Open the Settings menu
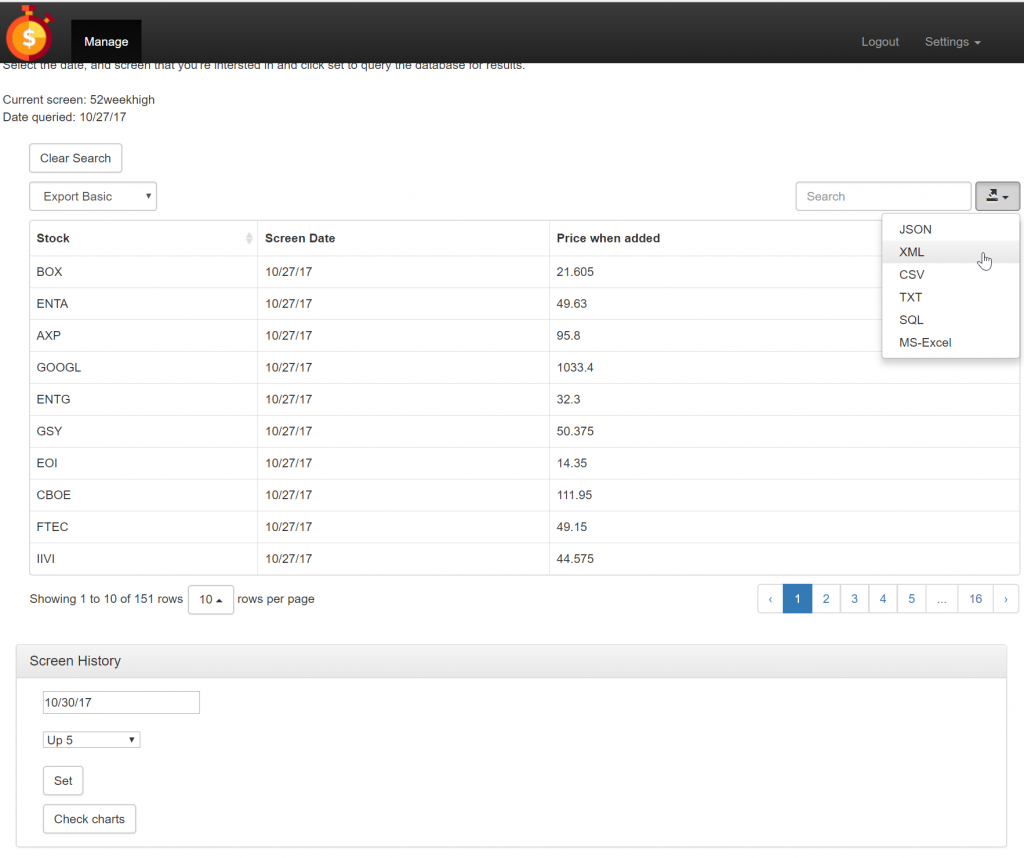The image size is (1024, 858). point(952,42)
